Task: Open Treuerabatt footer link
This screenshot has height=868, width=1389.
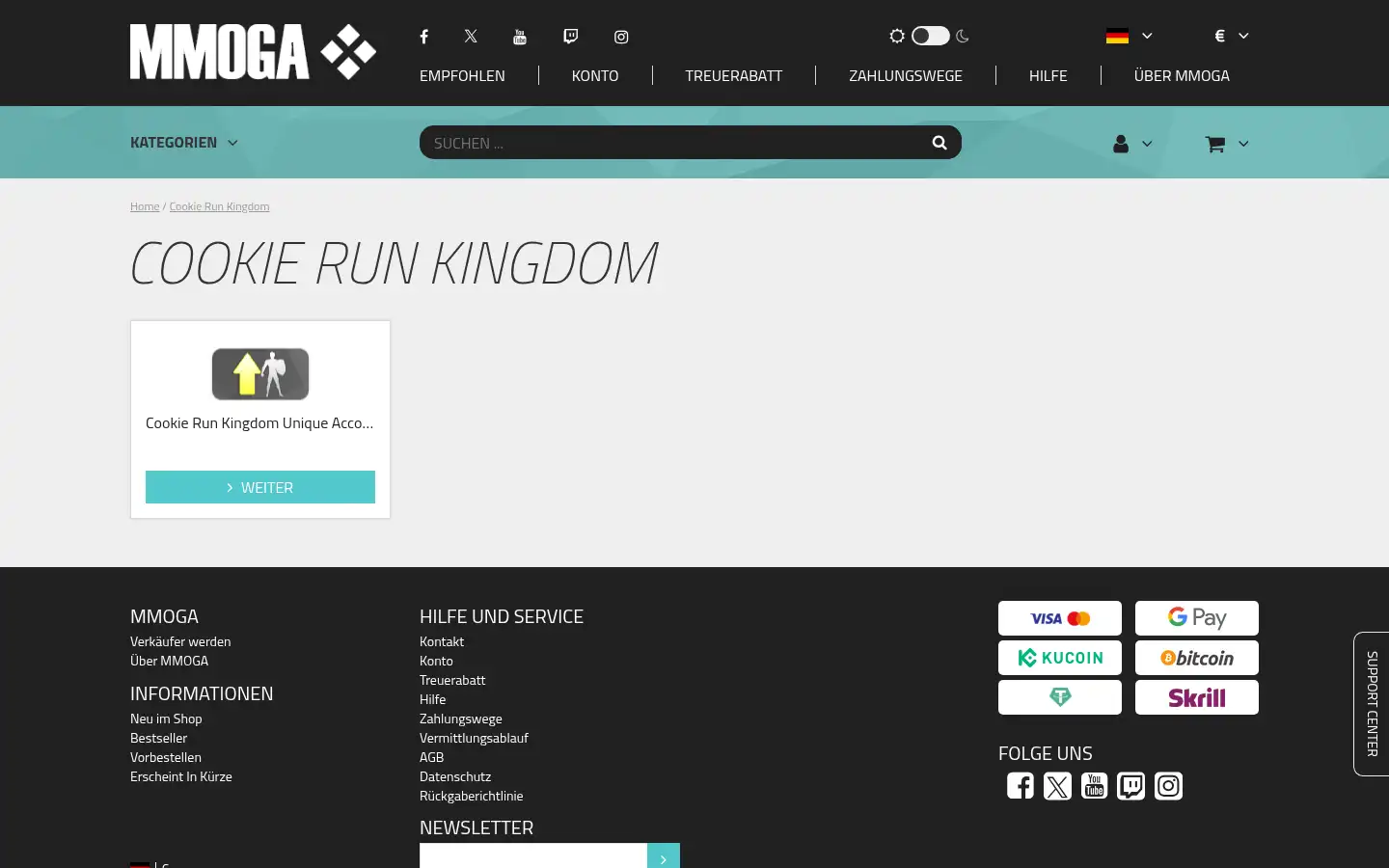Action: click(x=452, y=680)
